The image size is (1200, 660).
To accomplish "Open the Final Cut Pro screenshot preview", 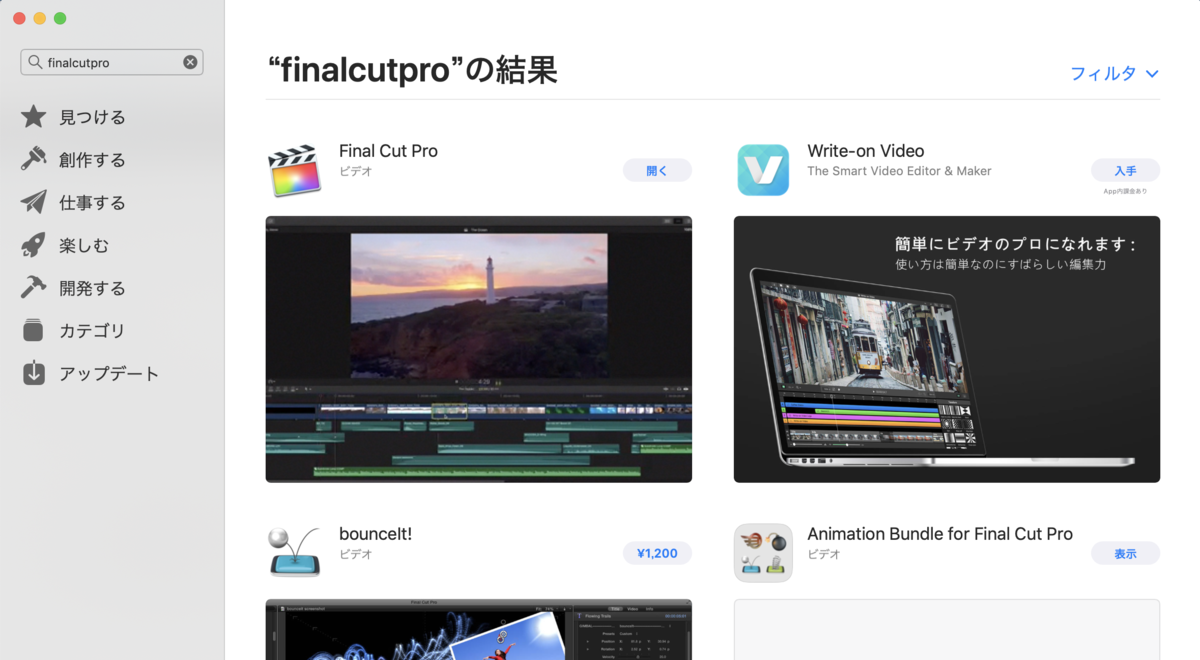I will (478, 349).
